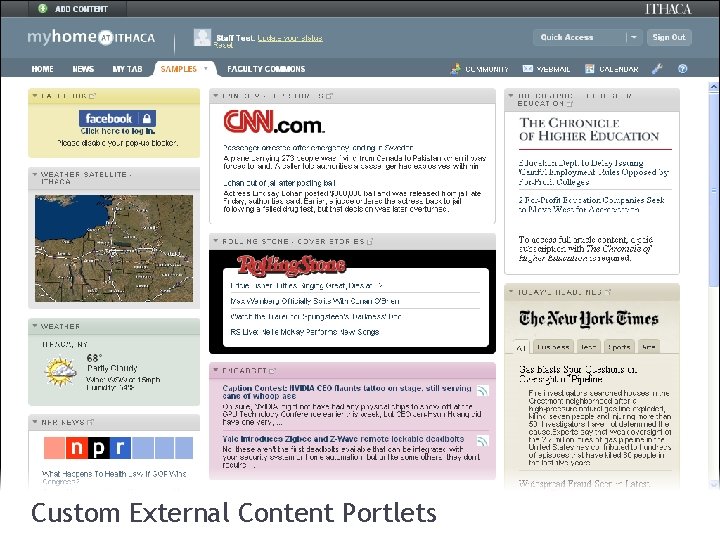Screen dimensions: 720x540
Task: Open RS Live Nellie McKay story
Action: click(x=304, y=332)
